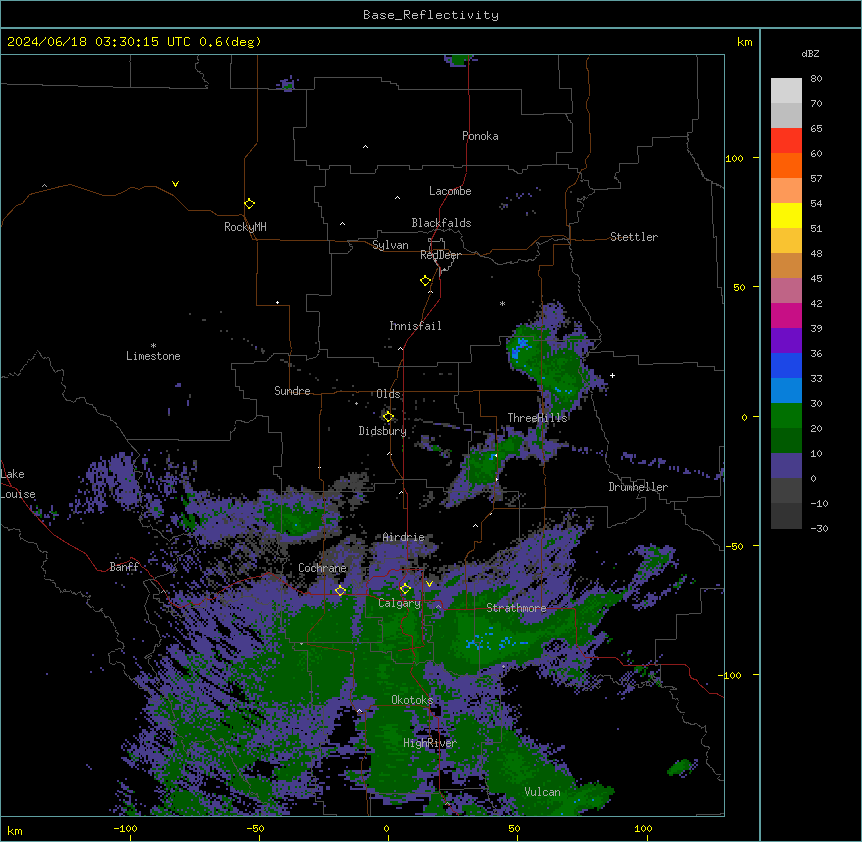Click the Didsbury label
The height and width of the screenshot is (842, 862).
pyautogui.click(x=383, y=431)
